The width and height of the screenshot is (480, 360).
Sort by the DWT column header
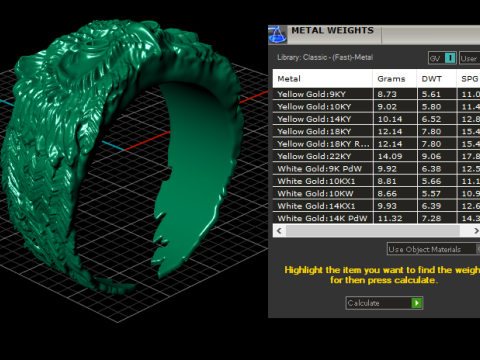pyautogui.click(x=437, y=79)
